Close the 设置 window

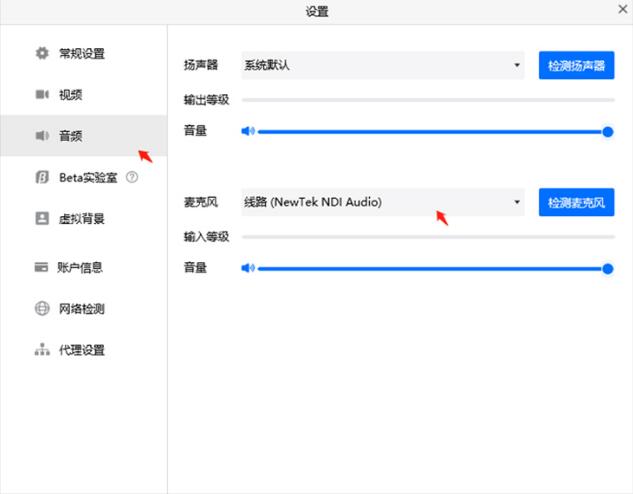coord(622,9)
